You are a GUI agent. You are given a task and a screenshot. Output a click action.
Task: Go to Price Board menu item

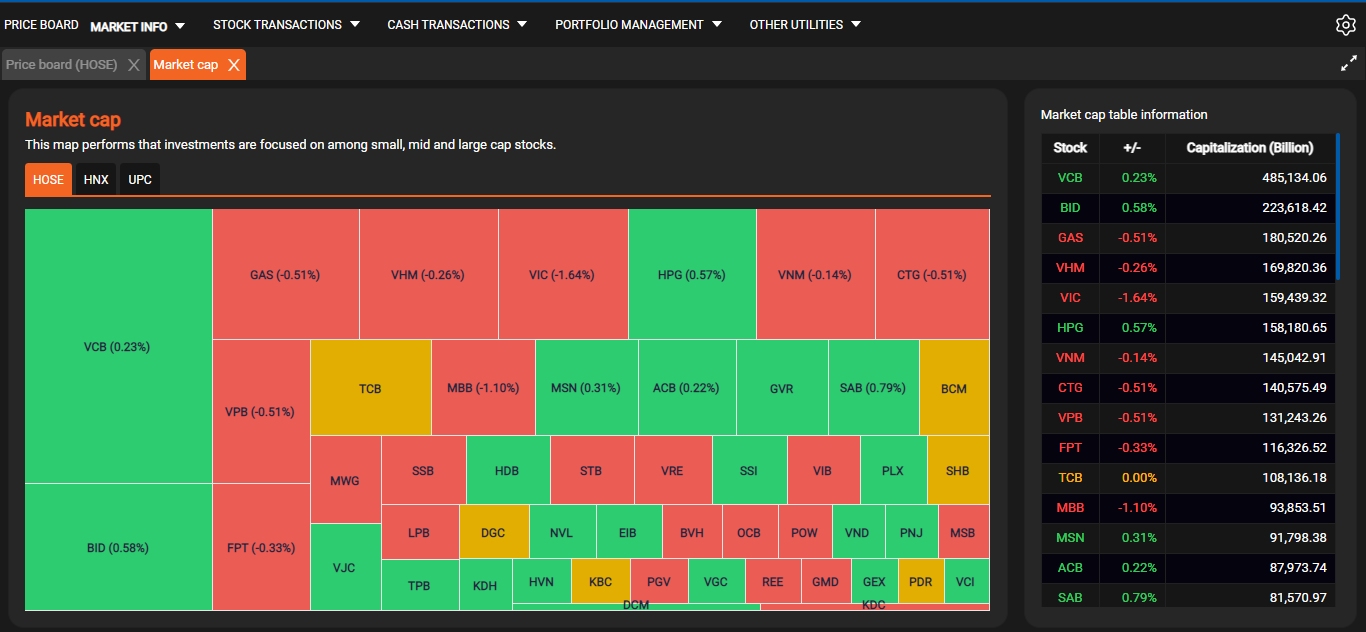coord(41,25)
